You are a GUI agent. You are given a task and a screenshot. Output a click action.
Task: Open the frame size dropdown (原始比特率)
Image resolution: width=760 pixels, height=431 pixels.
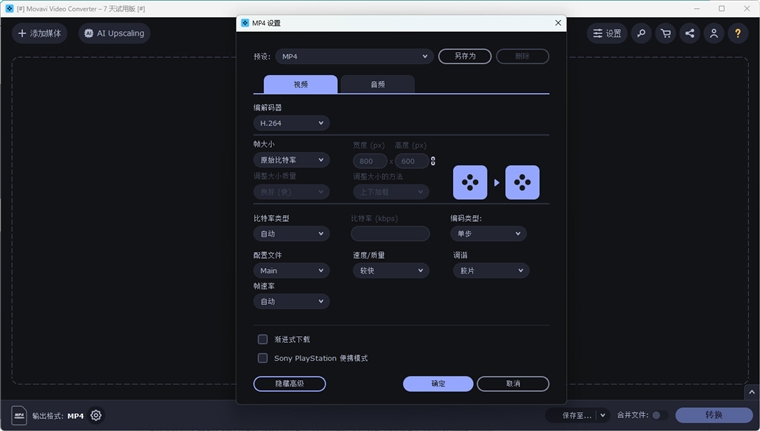[291, 160]
